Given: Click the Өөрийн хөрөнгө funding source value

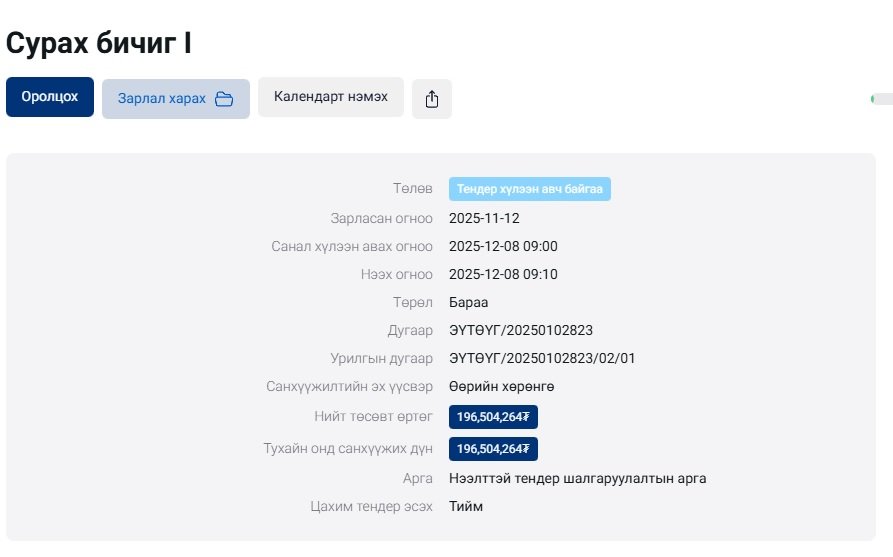Looking at the screenshot, I should 502,386.
